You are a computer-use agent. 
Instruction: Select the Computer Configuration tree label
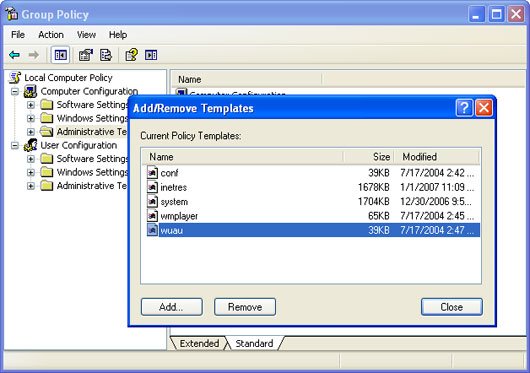click(89, 91)
